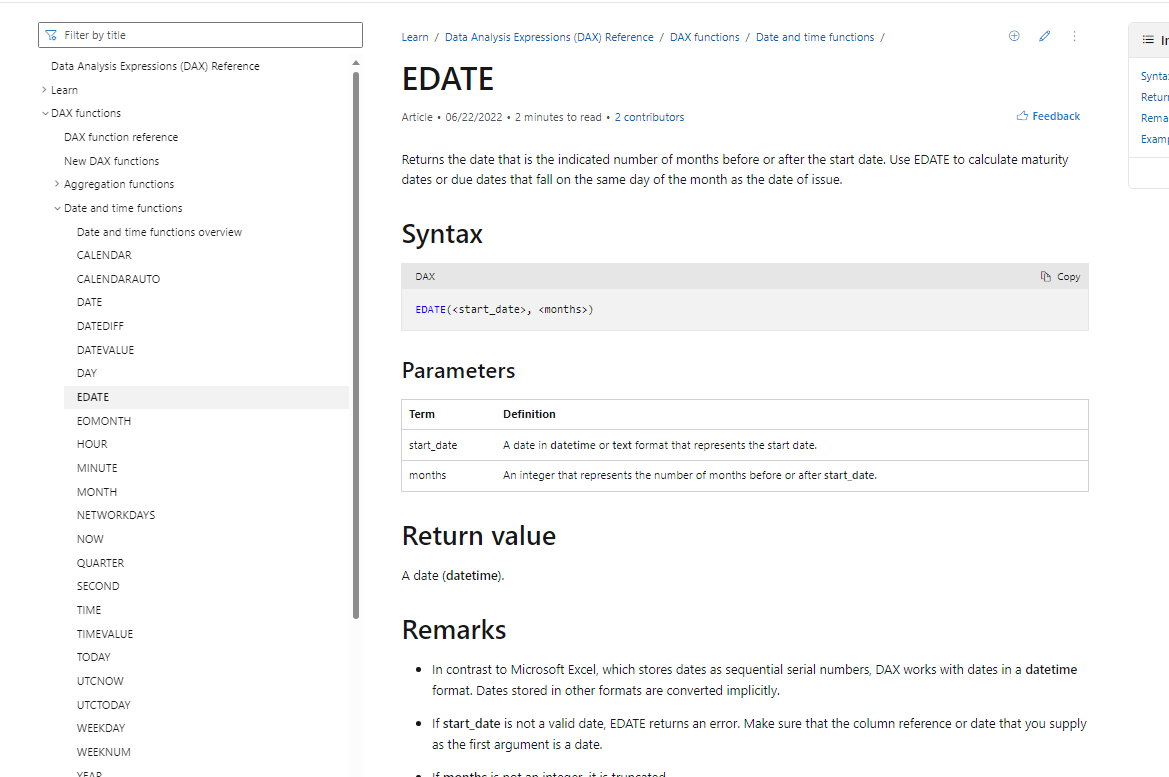The width and height of the screenshot is (1169, 777).
Task: Select NOW in the sidebar
Action: point(90,539)
